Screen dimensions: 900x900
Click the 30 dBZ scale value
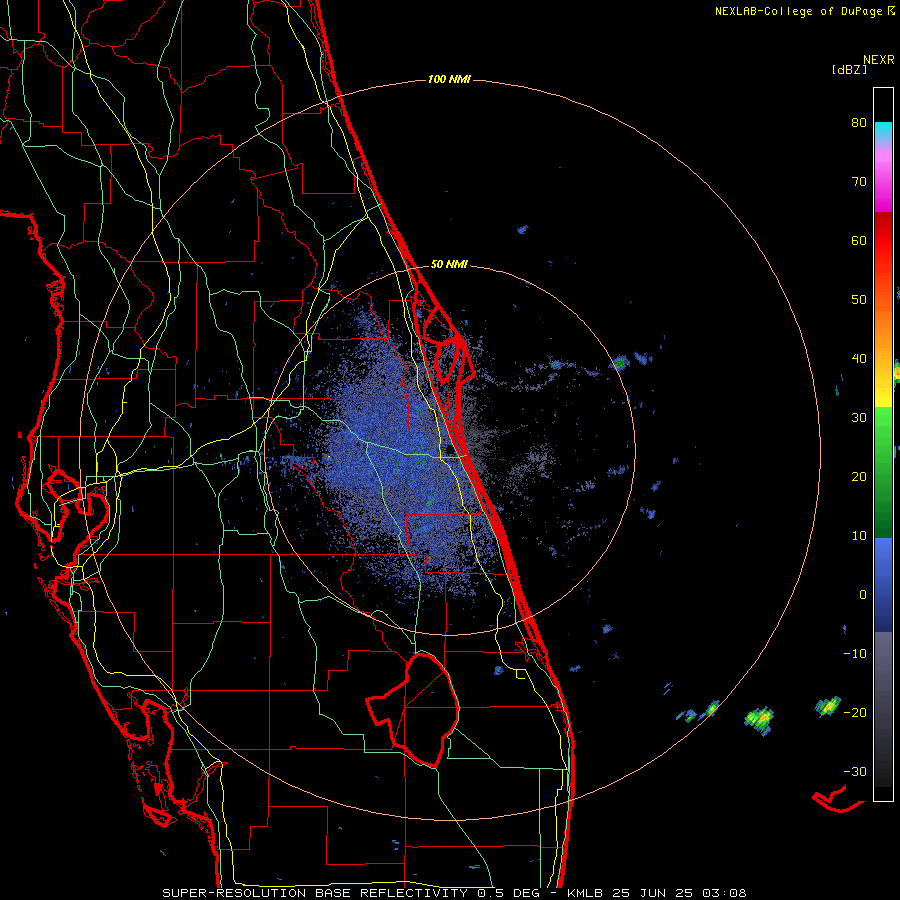click(x=859, y=418)
